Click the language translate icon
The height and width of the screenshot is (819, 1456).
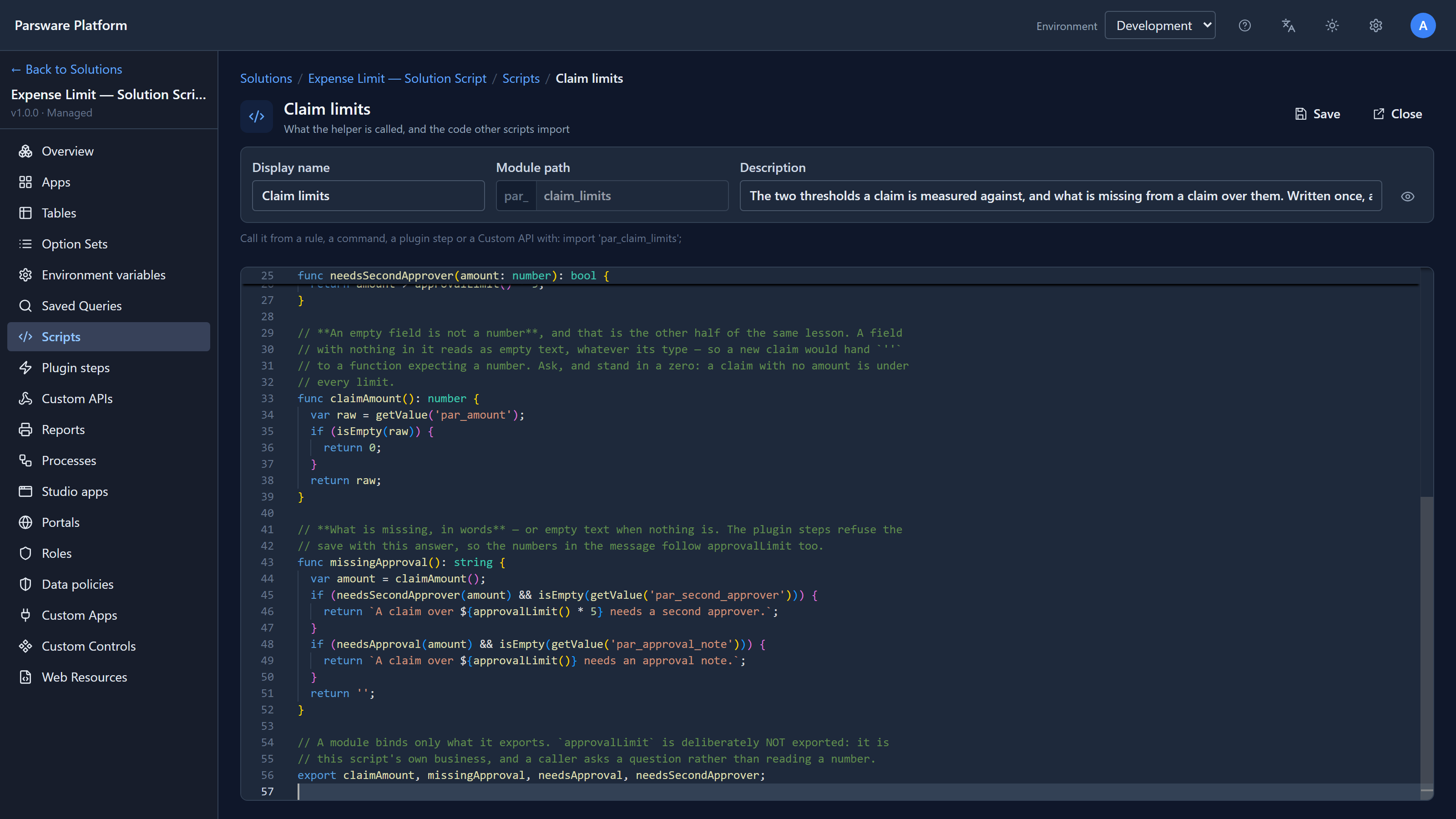(1288, 25)
